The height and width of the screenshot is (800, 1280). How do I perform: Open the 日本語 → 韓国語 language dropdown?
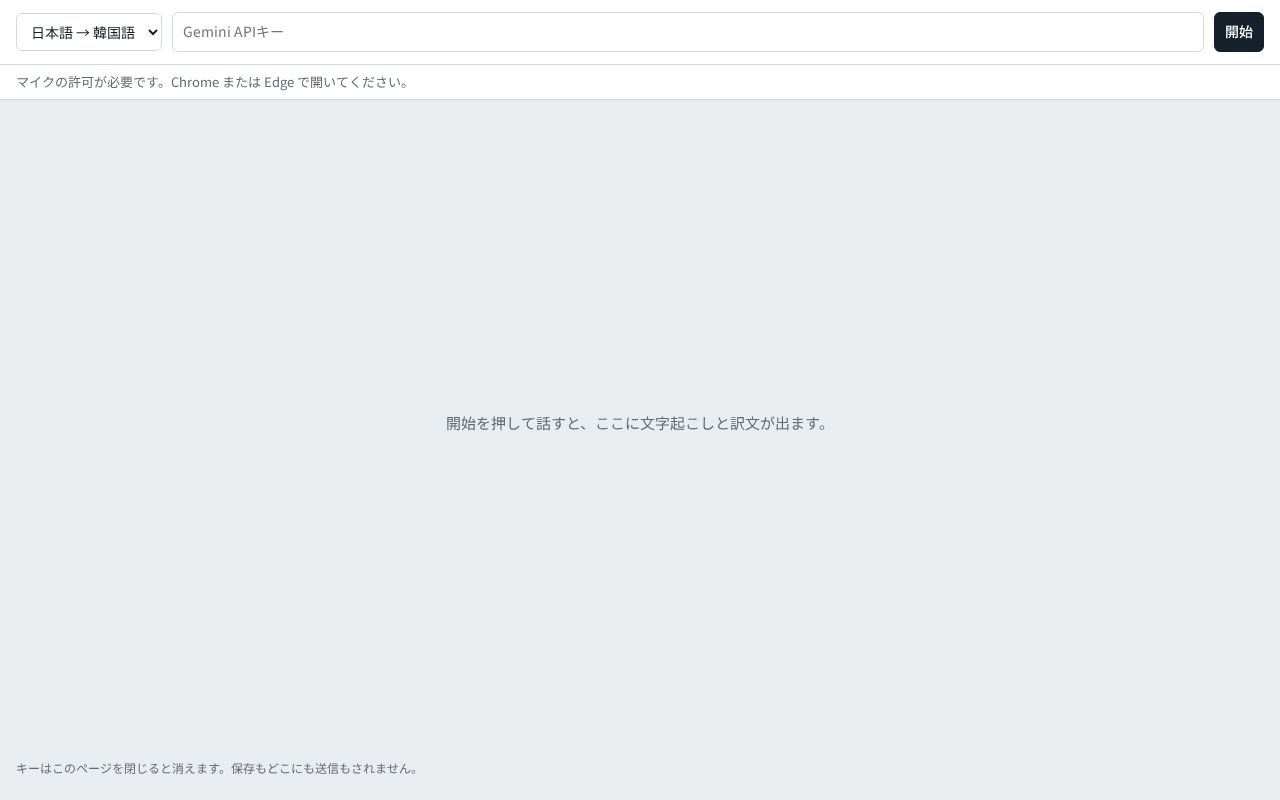(x=89, y=32)
